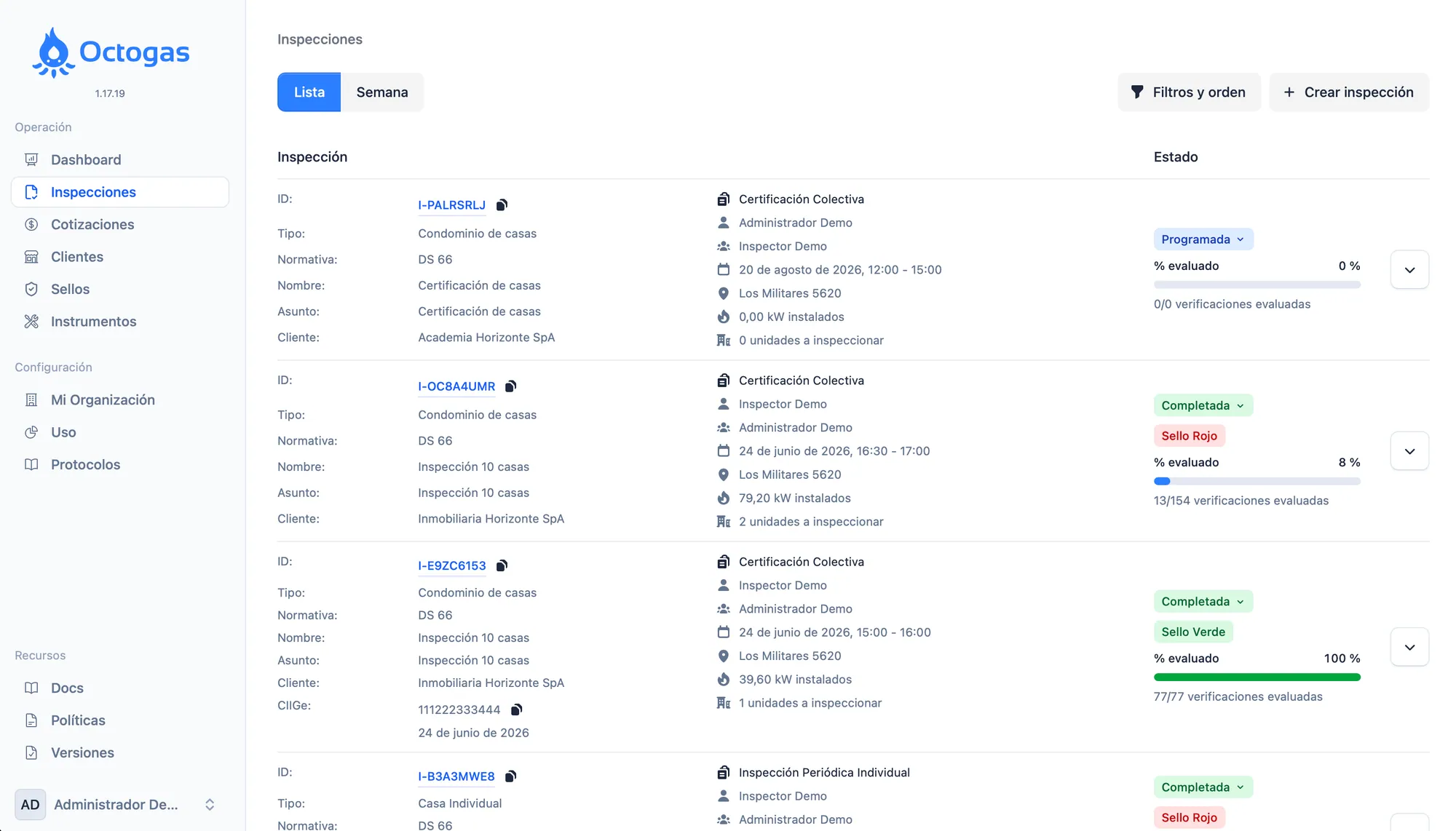The width and height of the screenshot is (1456, 831).
Task: Expand the I-PALRSRLJ inspection row
Action: click(x=1409, y=270)
